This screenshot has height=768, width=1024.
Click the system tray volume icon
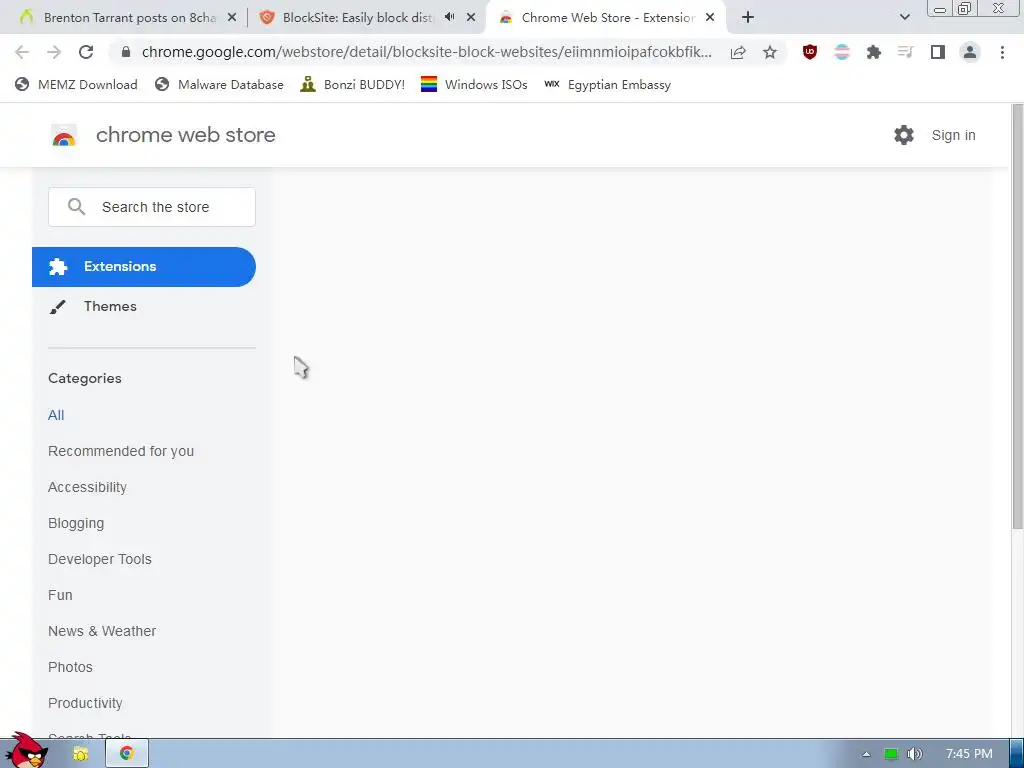click(x=915, y=754)
